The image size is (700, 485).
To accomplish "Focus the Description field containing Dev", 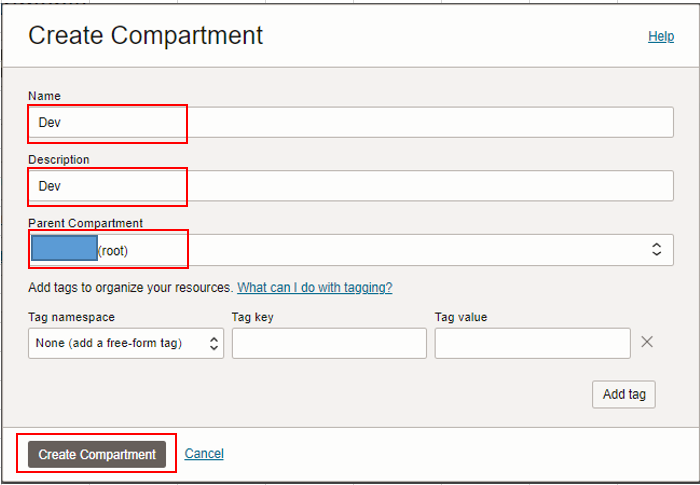I will tap(351, 186).
